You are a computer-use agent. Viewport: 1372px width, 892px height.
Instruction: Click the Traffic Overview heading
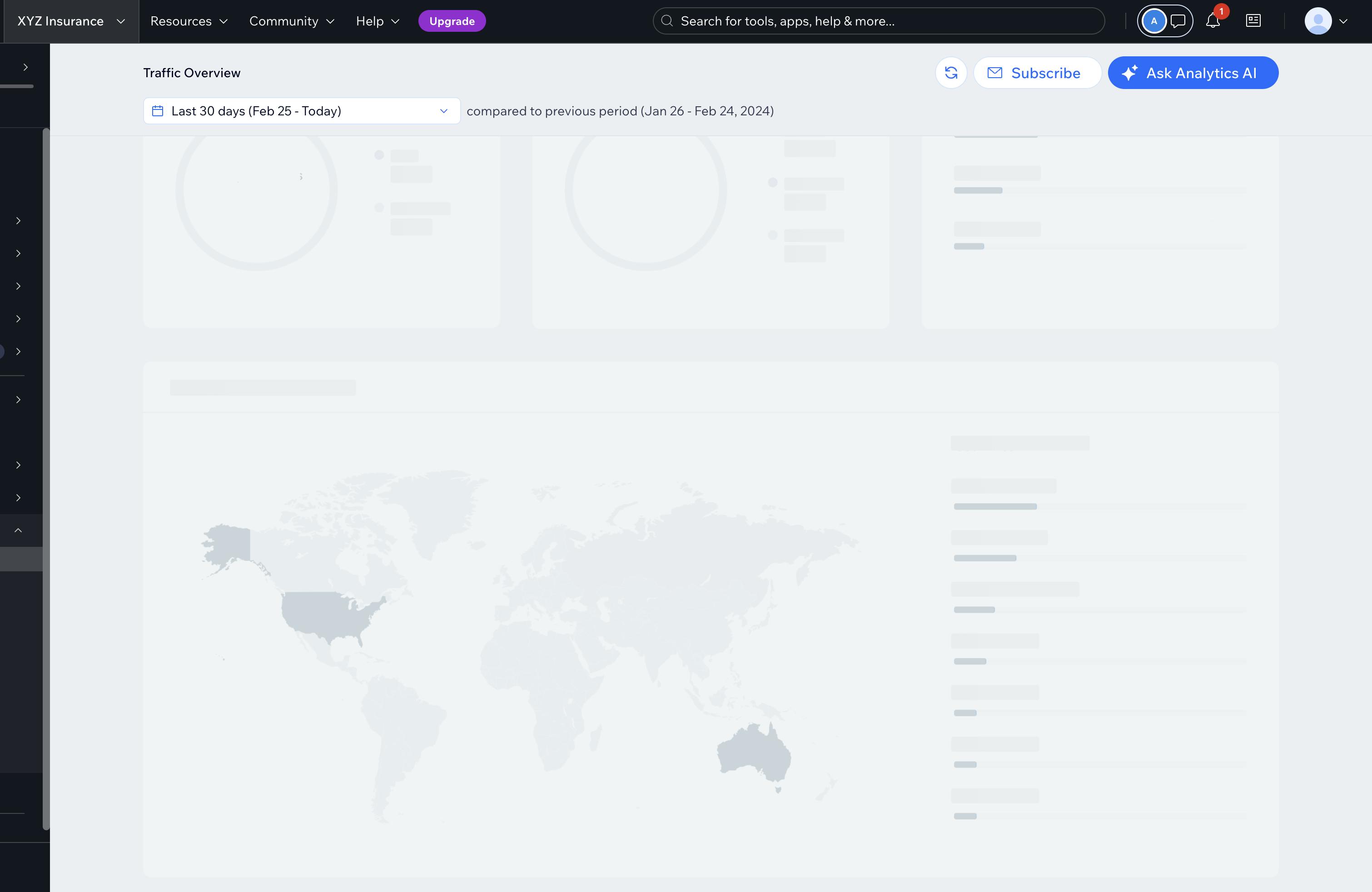coord(192,73)
